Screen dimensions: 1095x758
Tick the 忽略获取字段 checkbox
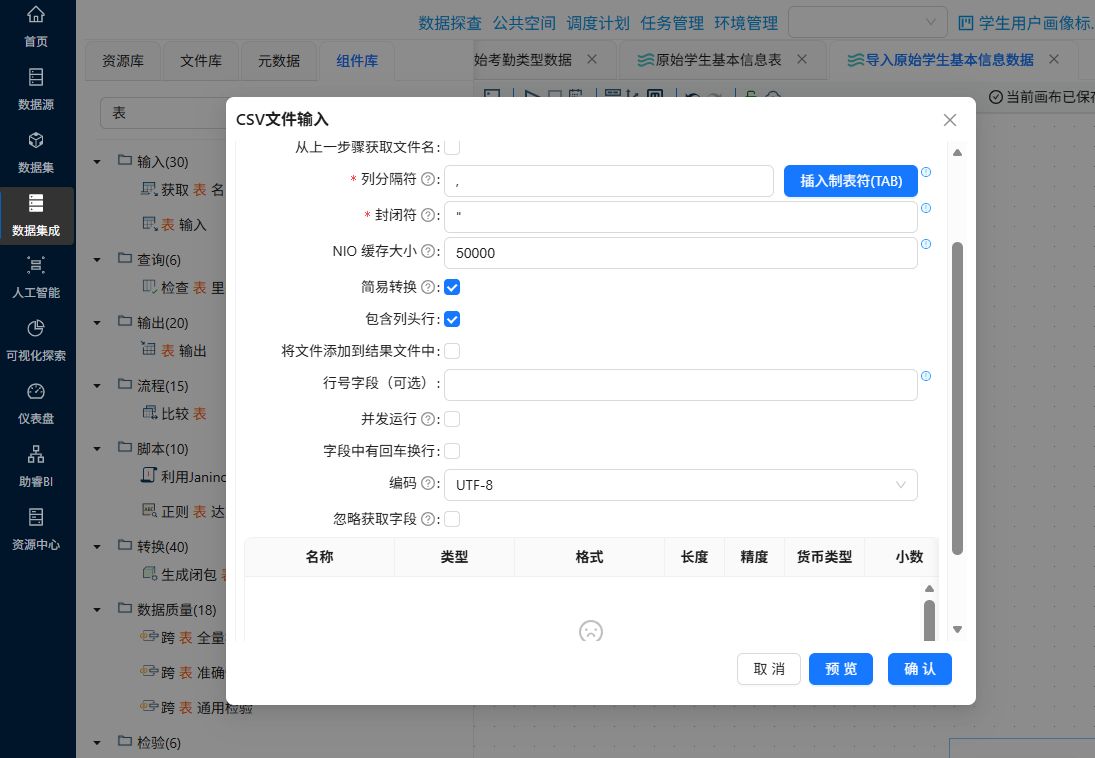point(452,519)
